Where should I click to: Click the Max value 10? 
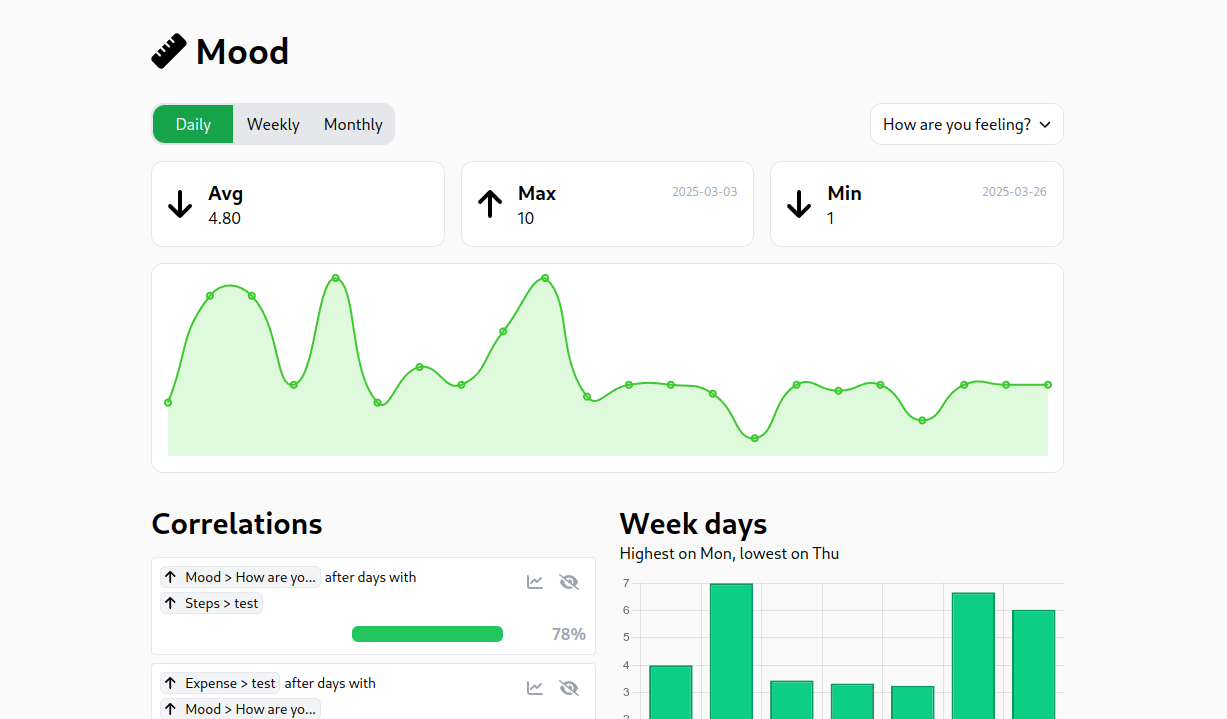(526, 218)
